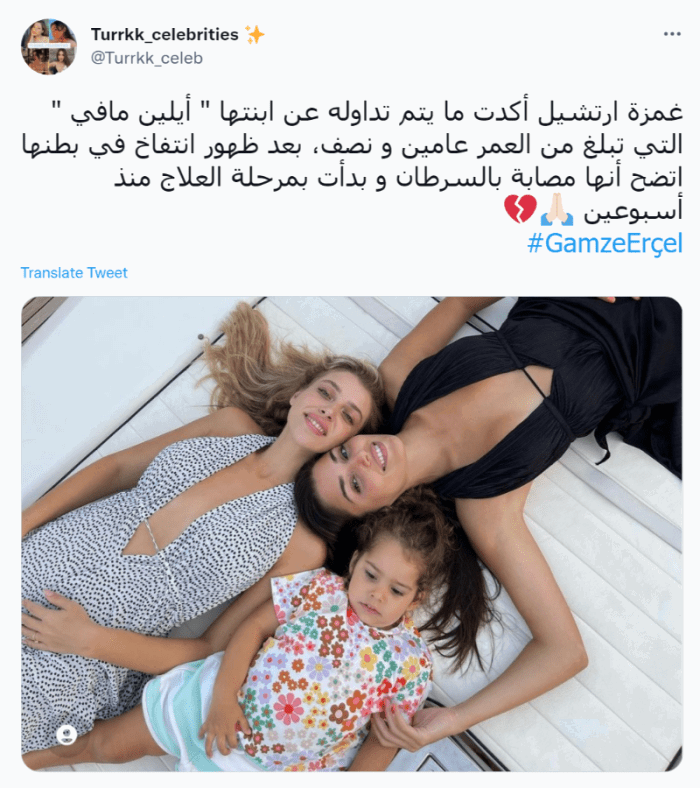
Task: Click the praying hands emoji in the tweet
Action: (557, 210)
